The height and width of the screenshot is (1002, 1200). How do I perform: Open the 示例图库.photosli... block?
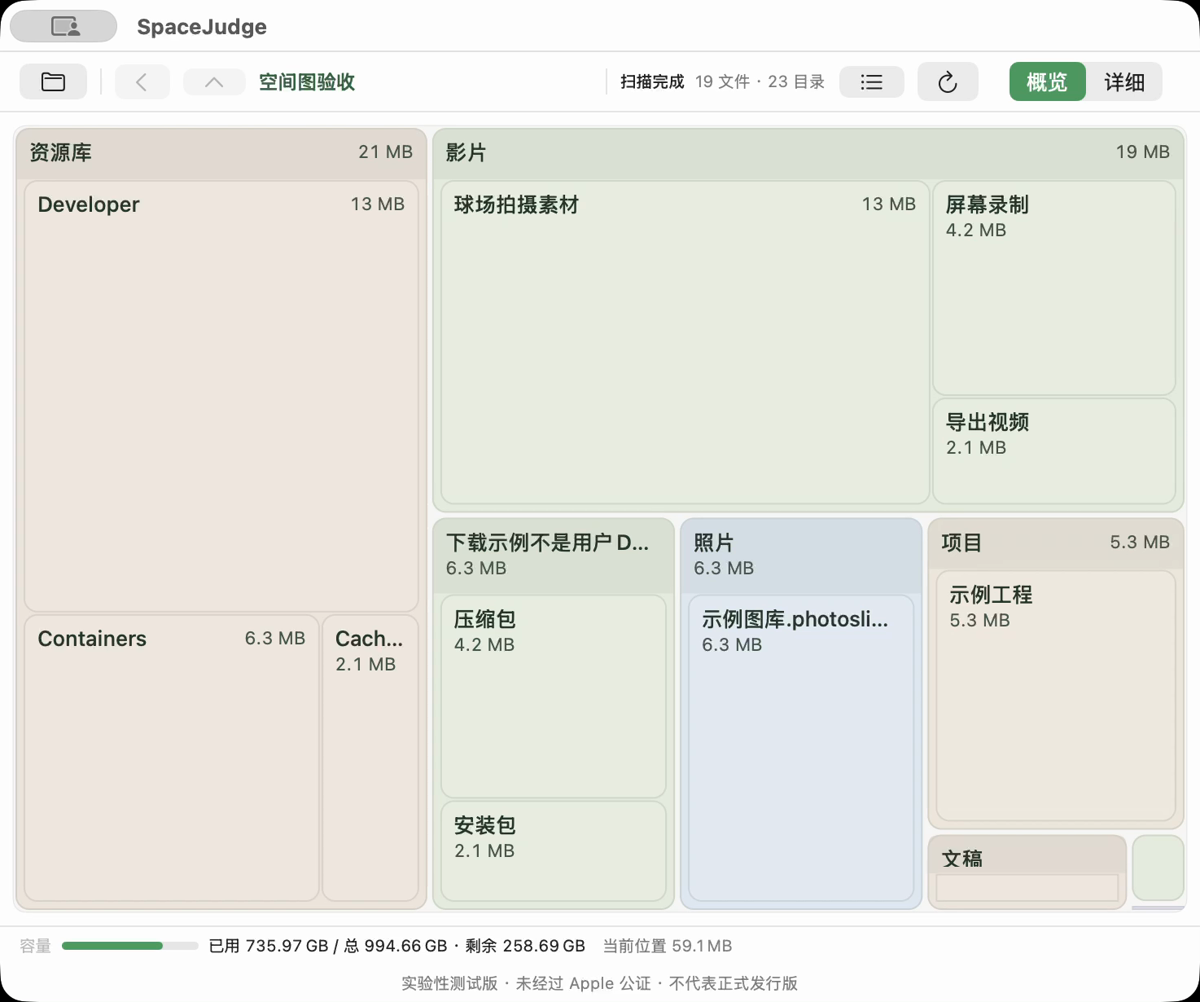[x=801, y=748]
